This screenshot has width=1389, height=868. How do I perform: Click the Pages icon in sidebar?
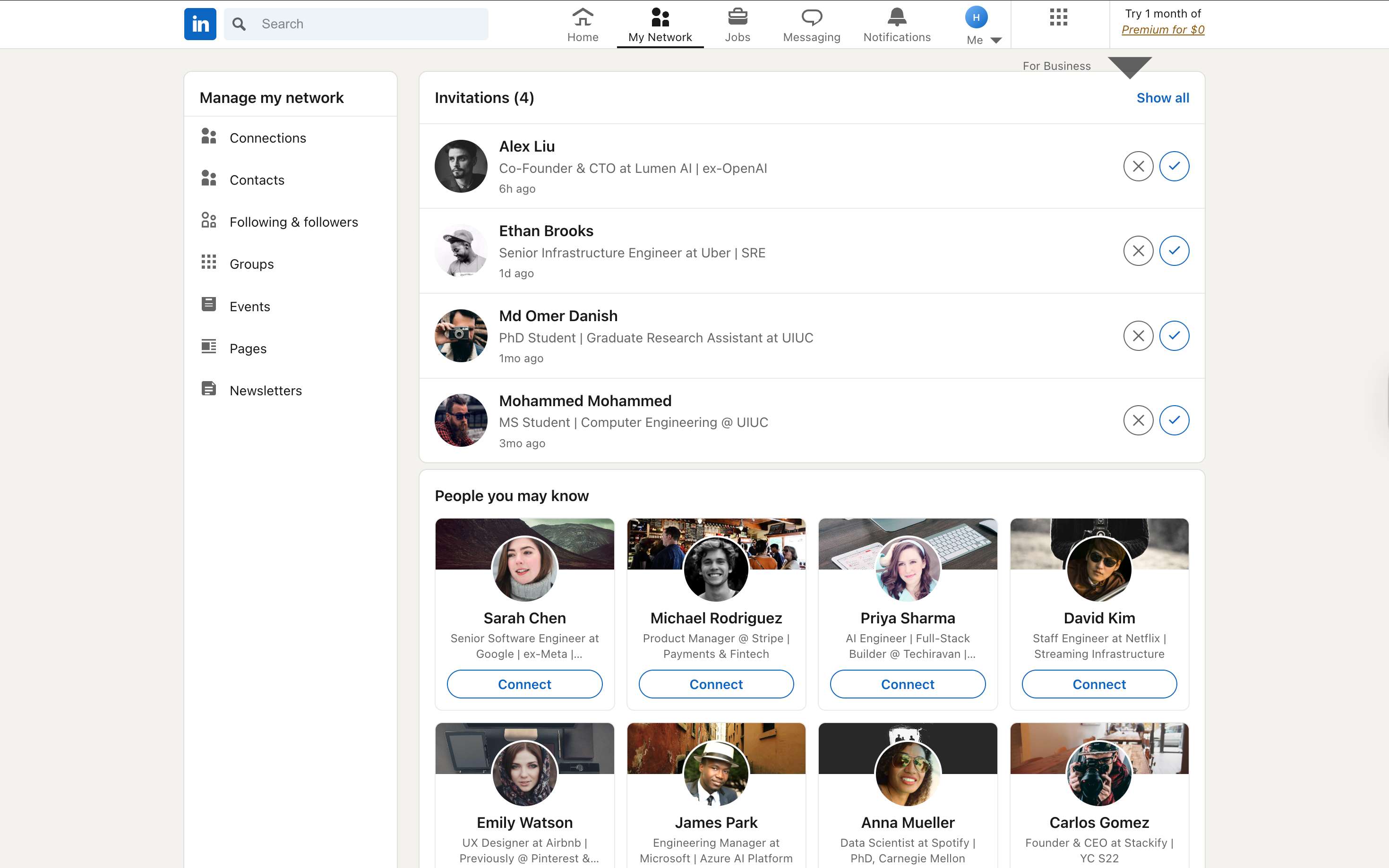[208, 346]
